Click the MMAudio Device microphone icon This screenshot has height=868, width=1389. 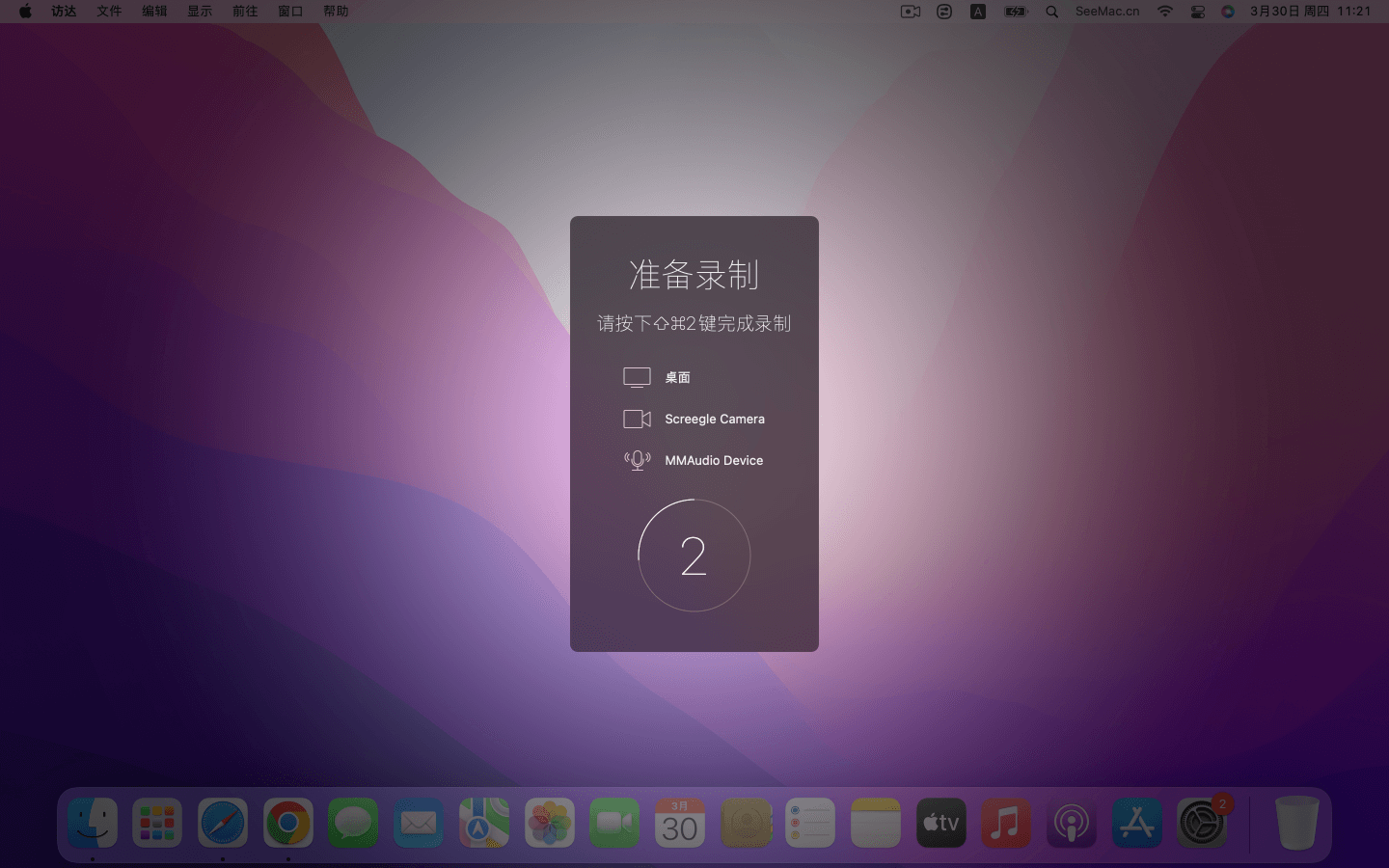[637, 460]
